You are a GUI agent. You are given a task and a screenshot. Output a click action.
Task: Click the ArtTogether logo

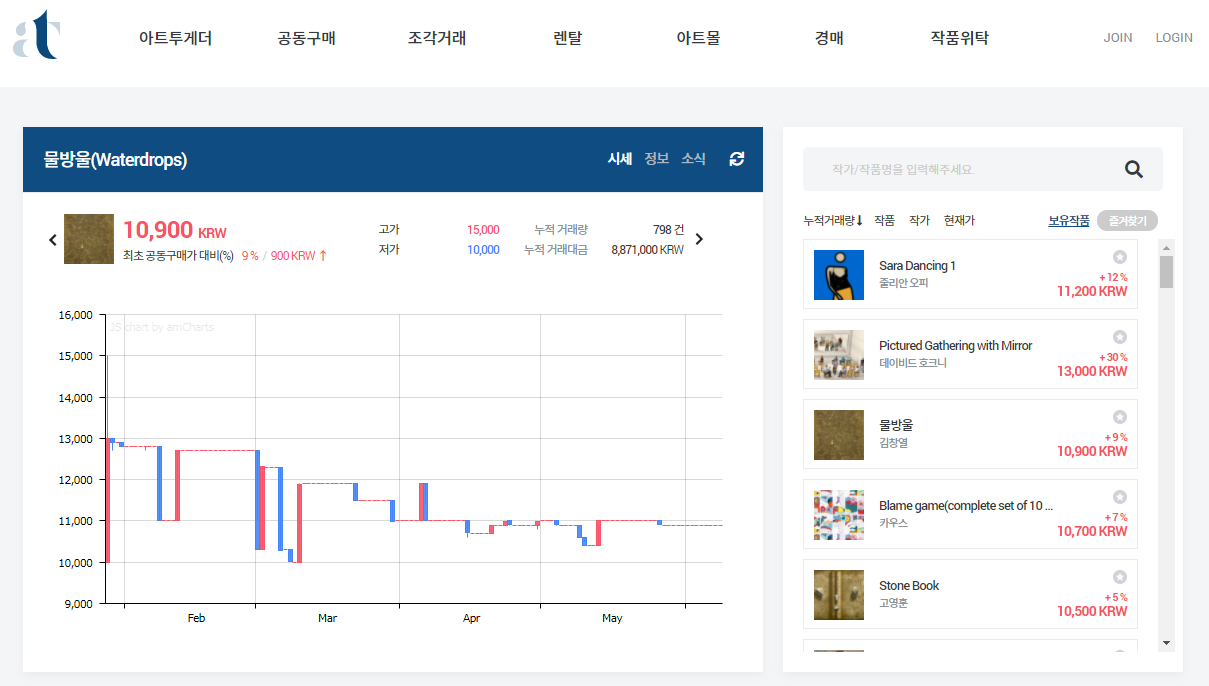38,35
